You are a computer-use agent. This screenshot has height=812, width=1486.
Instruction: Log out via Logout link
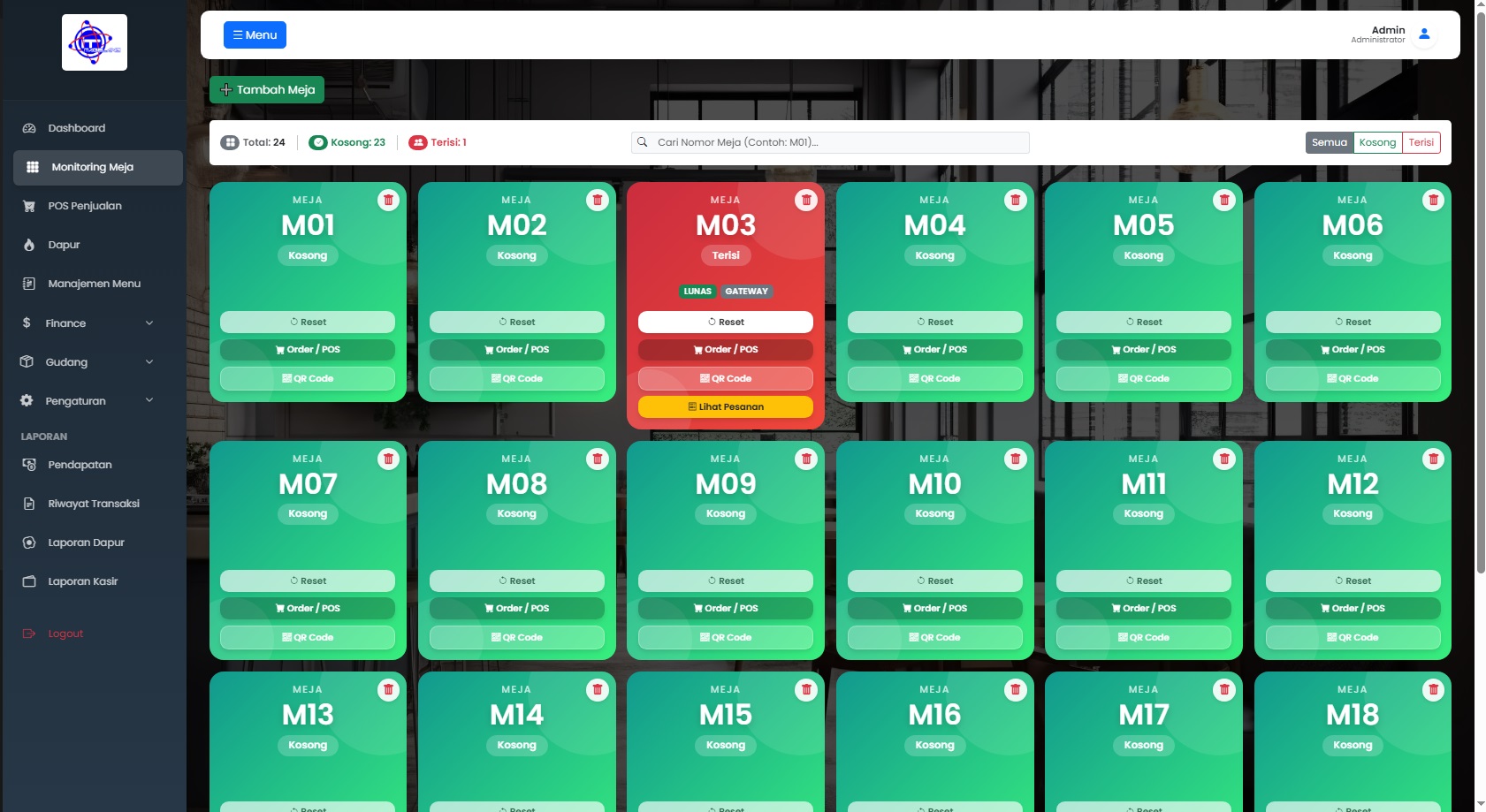98,634
